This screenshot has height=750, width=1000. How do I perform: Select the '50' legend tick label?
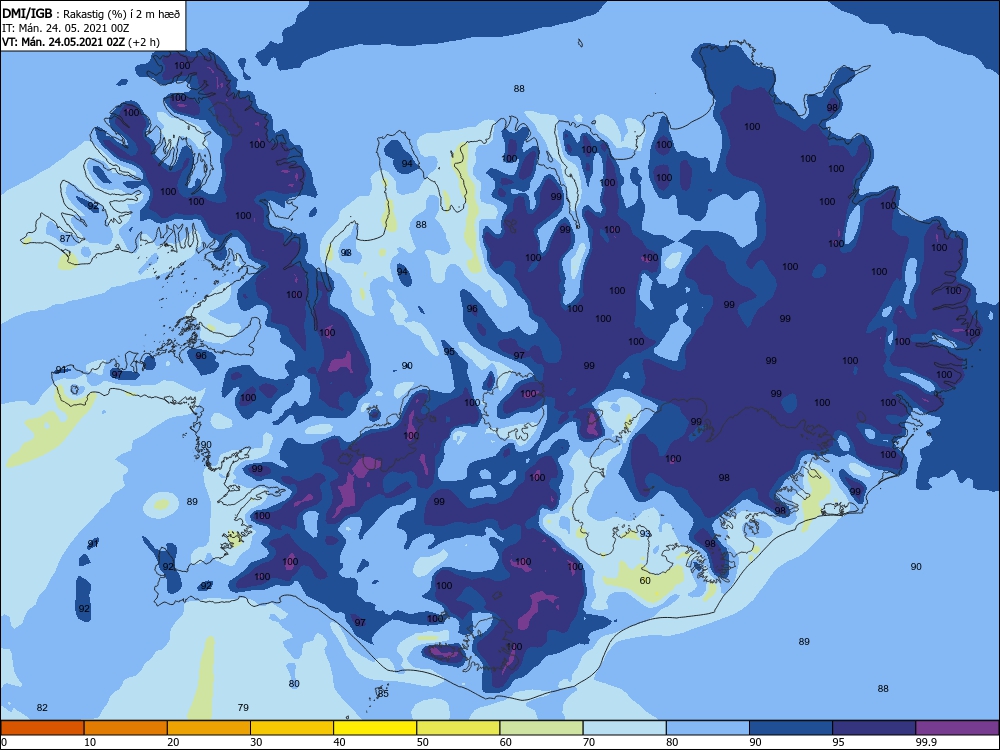(x=423, y=742)
